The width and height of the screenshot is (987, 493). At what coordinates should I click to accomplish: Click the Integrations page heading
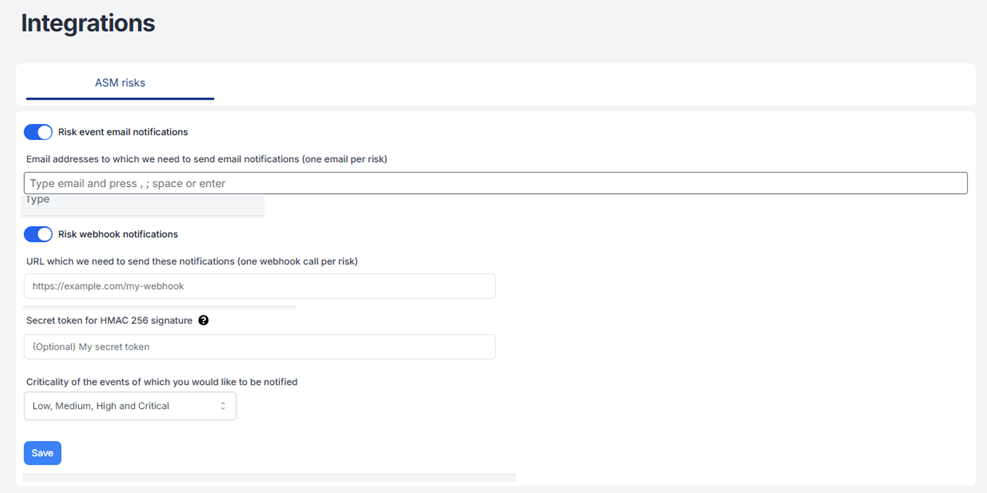coord(88,23)
